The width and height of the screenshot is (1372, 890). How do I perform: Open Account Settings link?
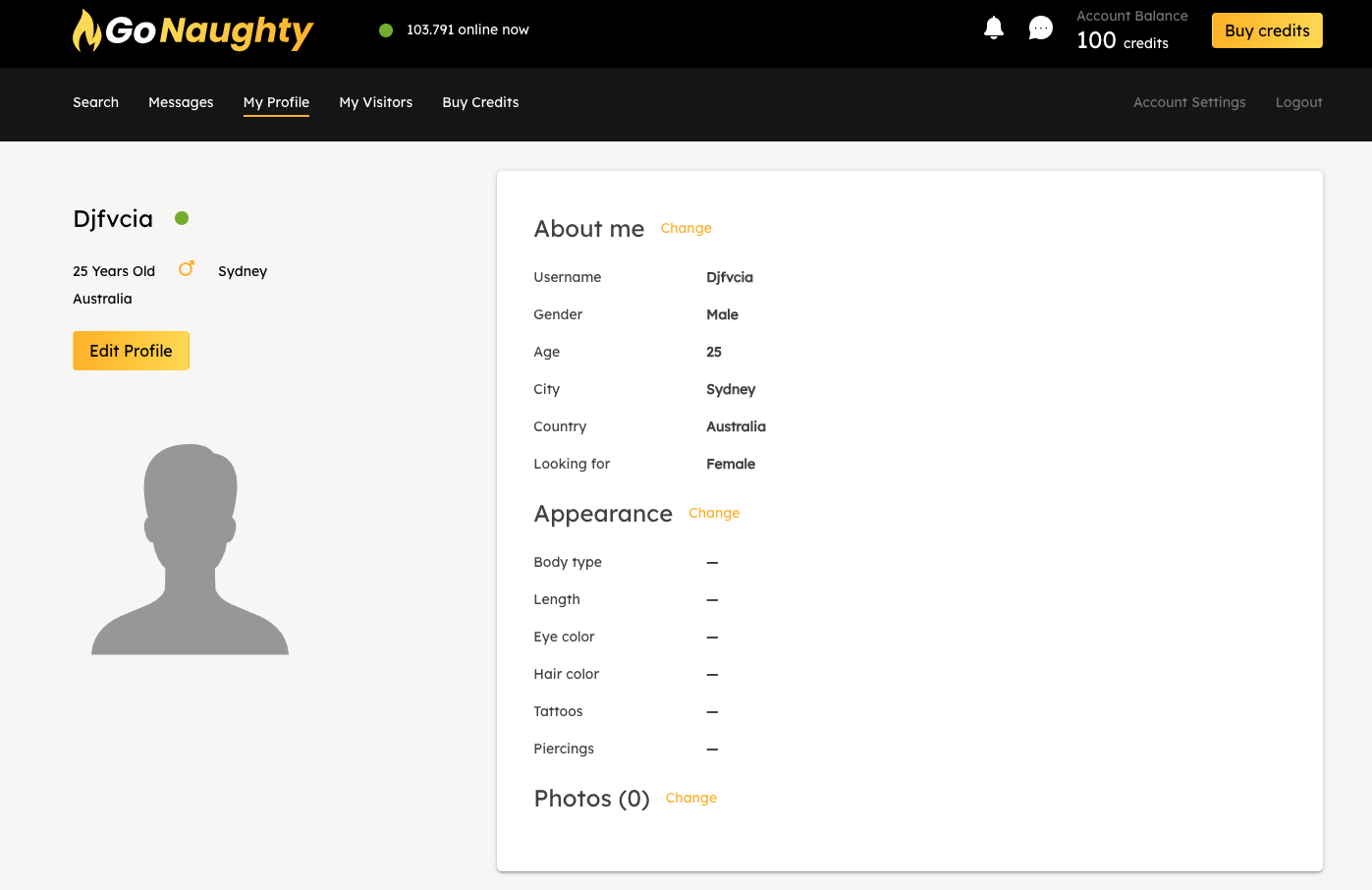coord(1188,102)
